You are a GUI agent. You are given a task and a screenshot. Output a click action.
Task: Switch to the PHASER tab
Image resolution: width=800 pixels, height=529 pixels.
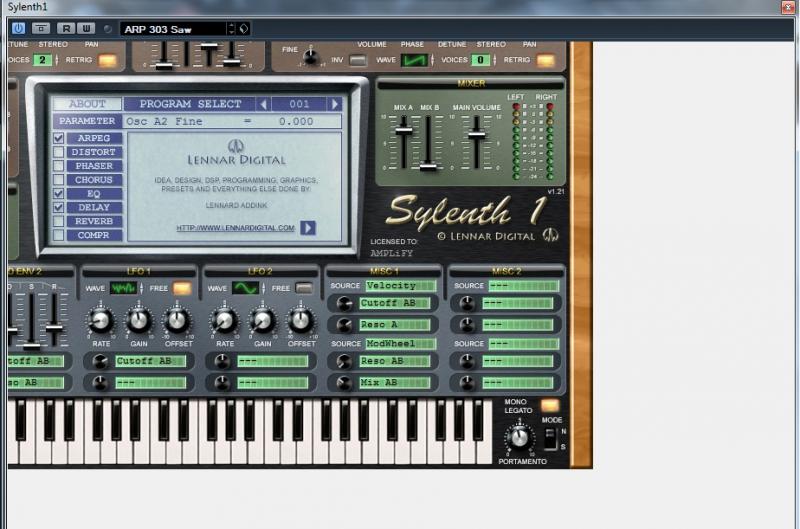(x=94, y=166)
